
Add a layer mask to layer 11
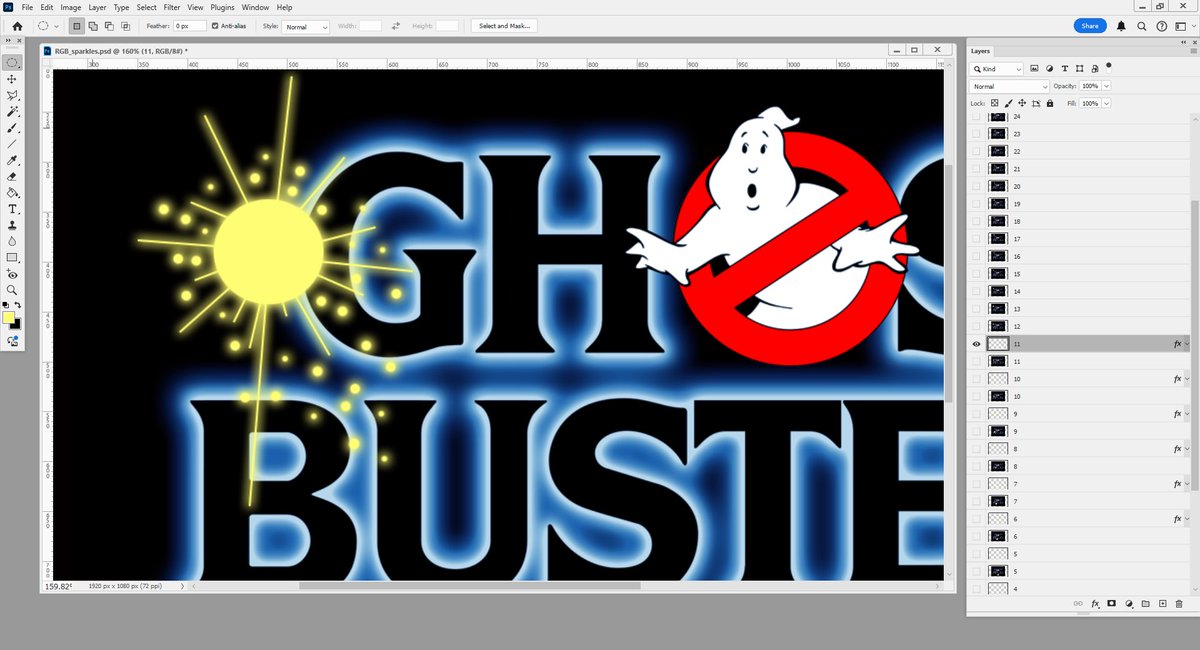tap(1111, 603)
